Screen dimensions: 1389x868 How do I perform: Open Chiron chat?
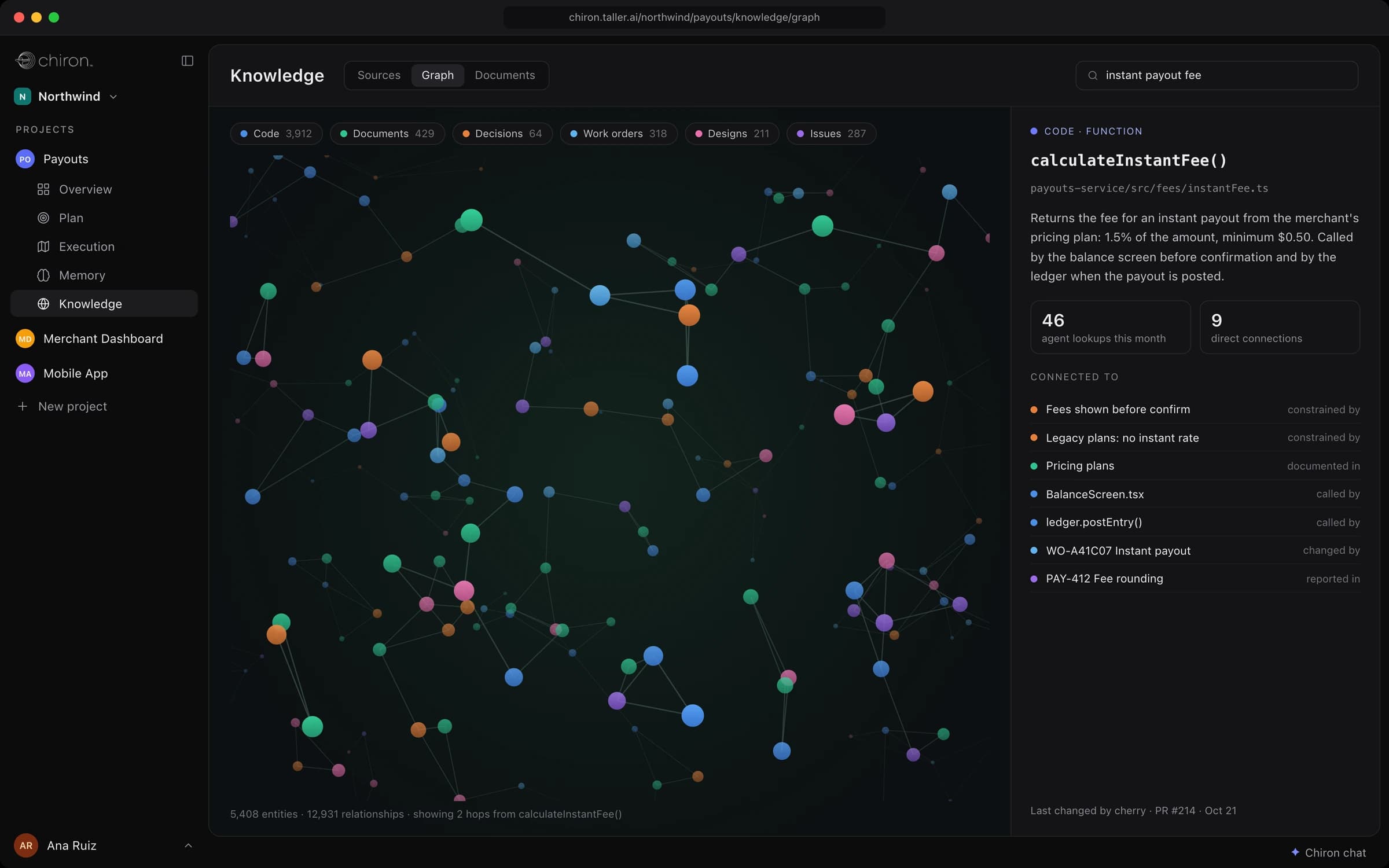1328,852
